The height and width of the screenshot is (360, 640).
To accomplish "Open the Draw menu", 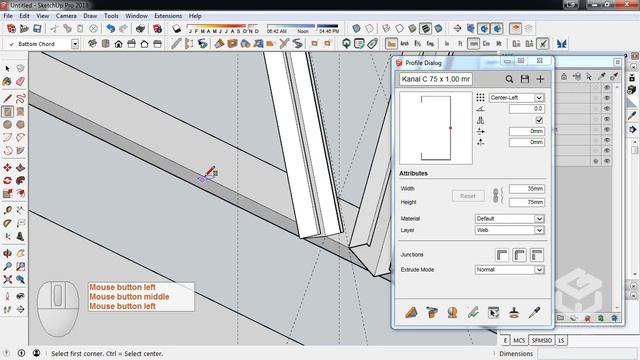I will coord(90,16).
